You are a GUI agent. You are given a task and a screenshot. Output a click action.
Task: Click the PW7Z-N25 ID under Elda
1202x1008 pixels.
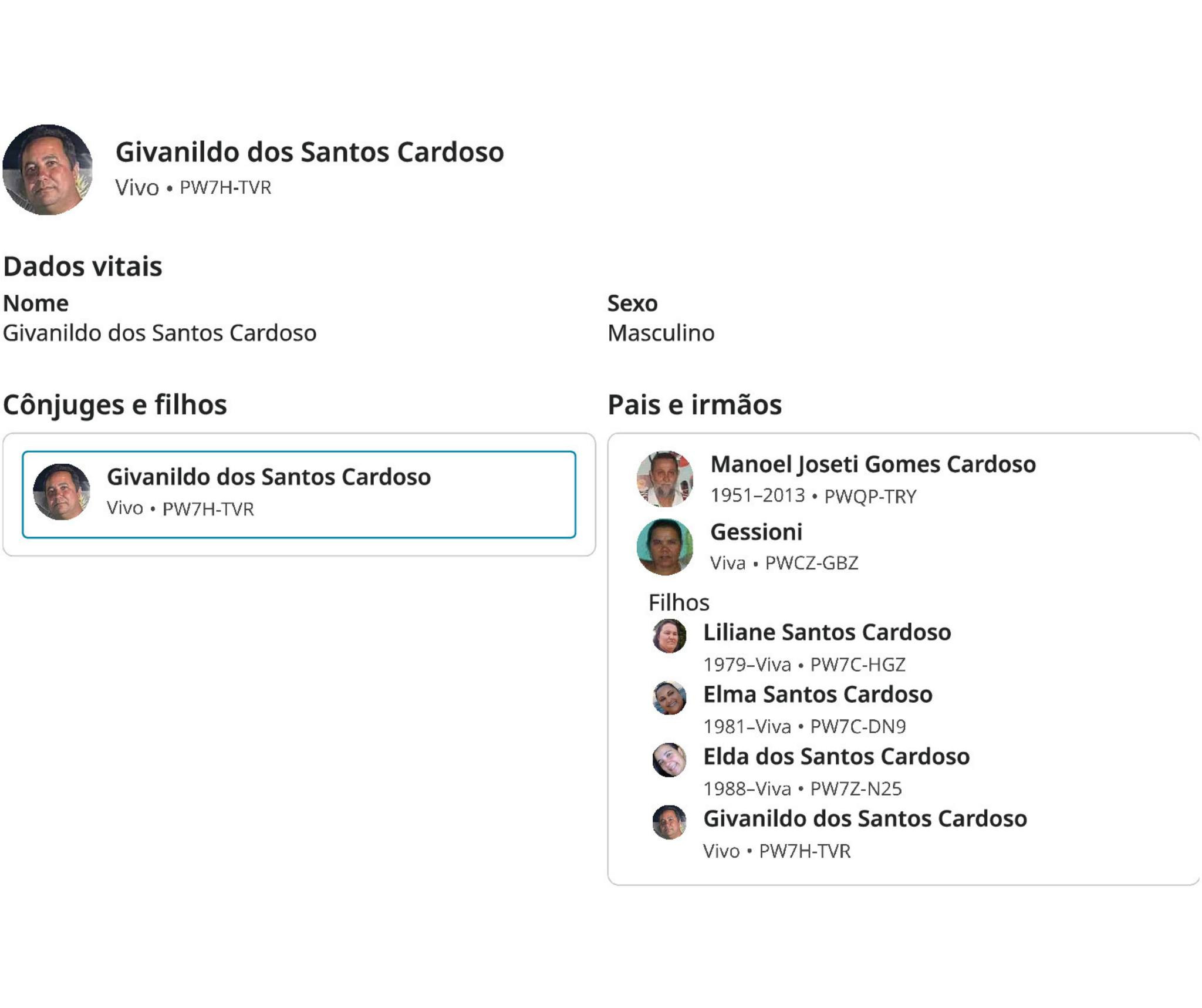click(856, 789)
